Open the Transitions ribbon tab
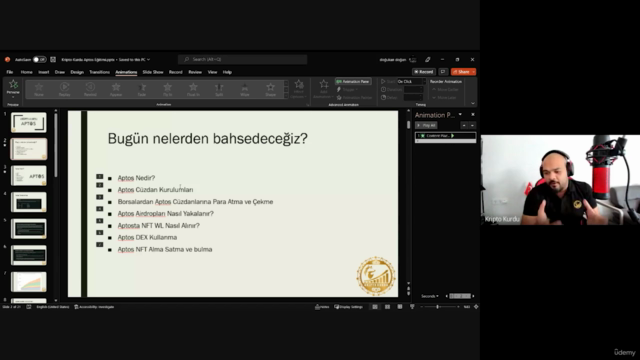This screenshot has width=640, height=360. tap(99, 72)
